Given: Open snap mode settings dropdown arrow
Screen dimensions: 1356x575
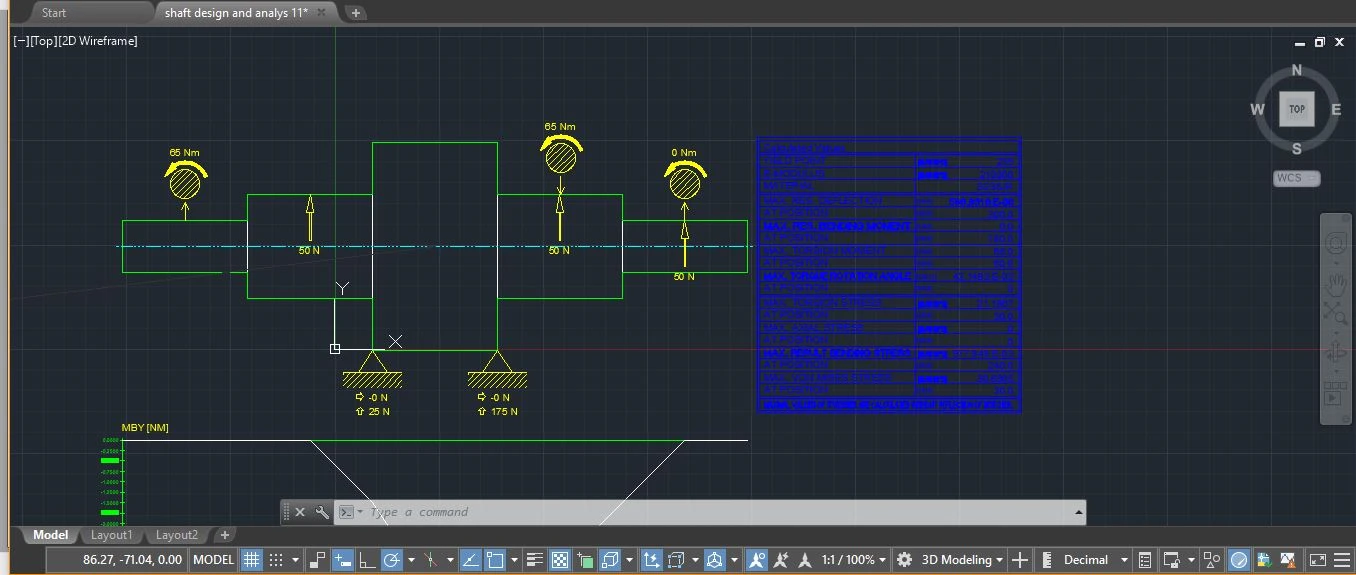Looking at the screenshot, I should (295, 560).
